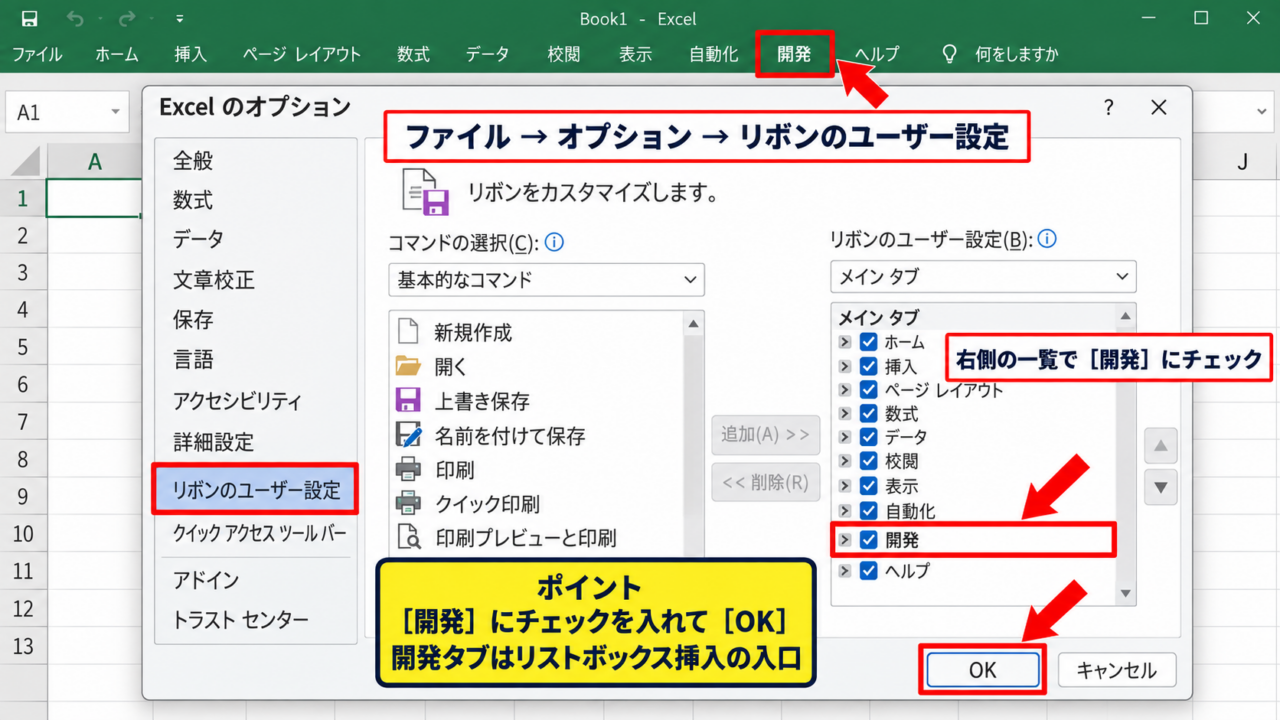The image size is (1280, 720).
Task: Switch to the 開発 ribbon tab
Action: click(x=794, y=55)
